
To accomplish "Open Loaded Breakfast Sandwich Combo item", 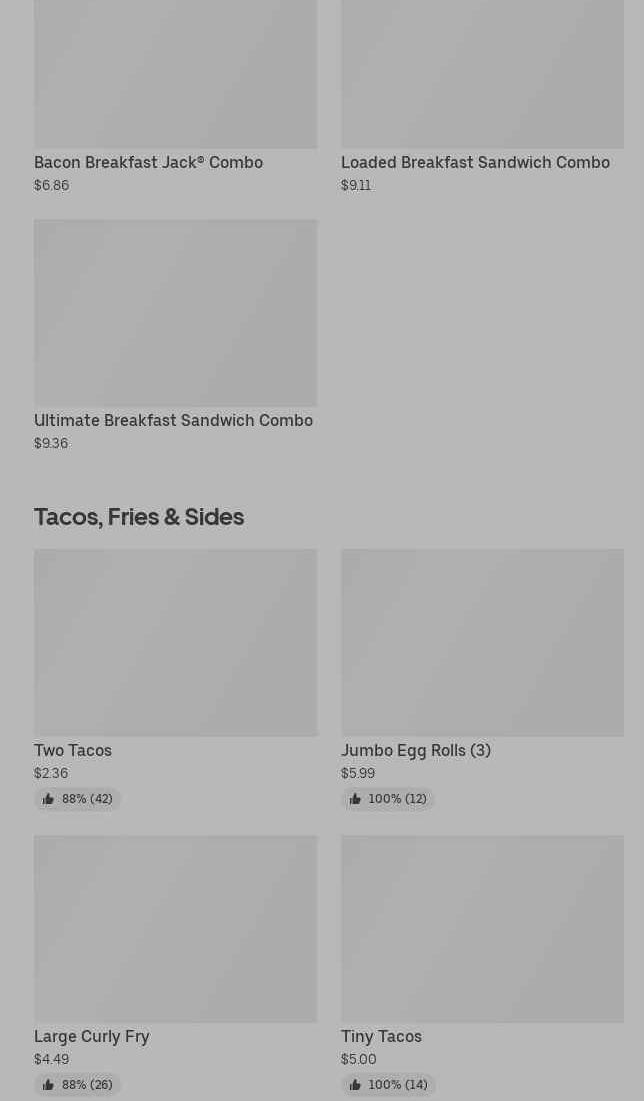I will [x=475, y=162].
